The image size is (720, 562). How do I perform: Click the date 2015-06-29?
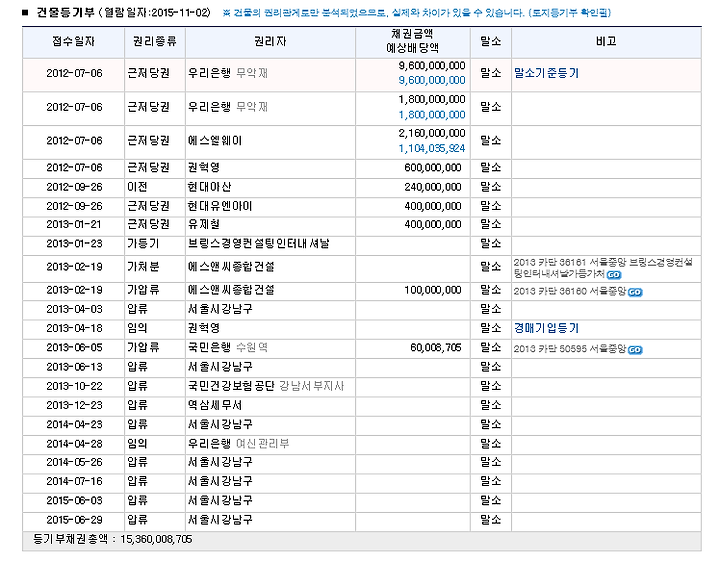click(x=74, y=520)
